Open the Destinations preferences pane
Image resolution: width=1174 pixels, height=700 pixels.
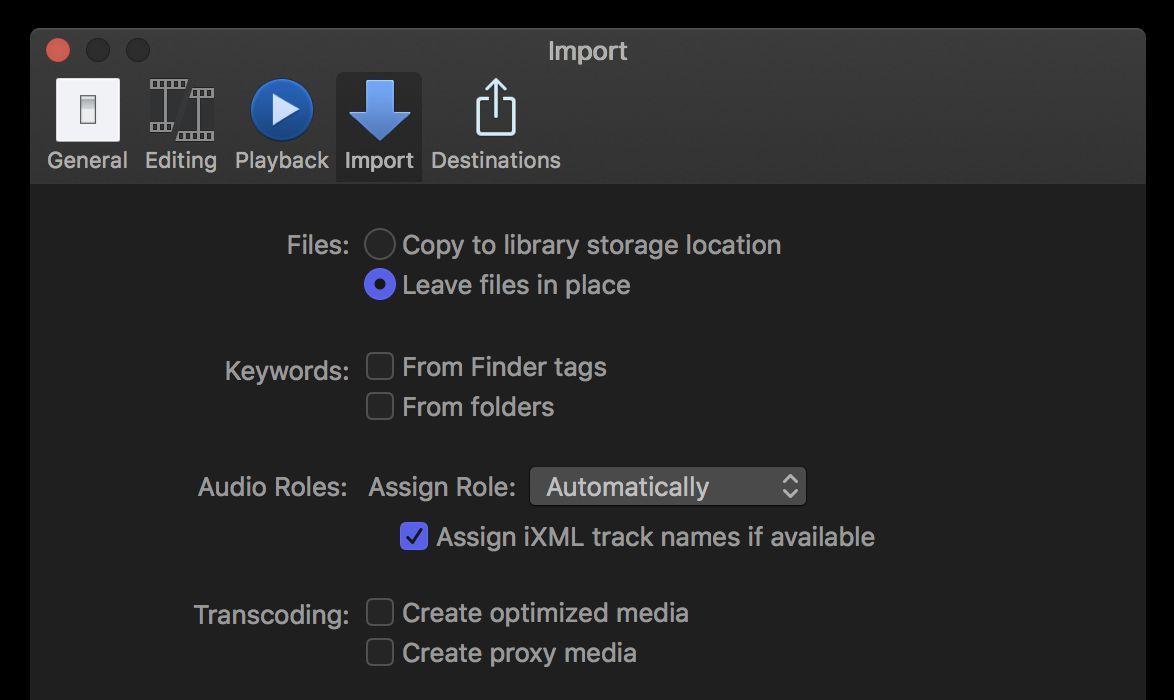pyautogui.click(x=496, y=125)
